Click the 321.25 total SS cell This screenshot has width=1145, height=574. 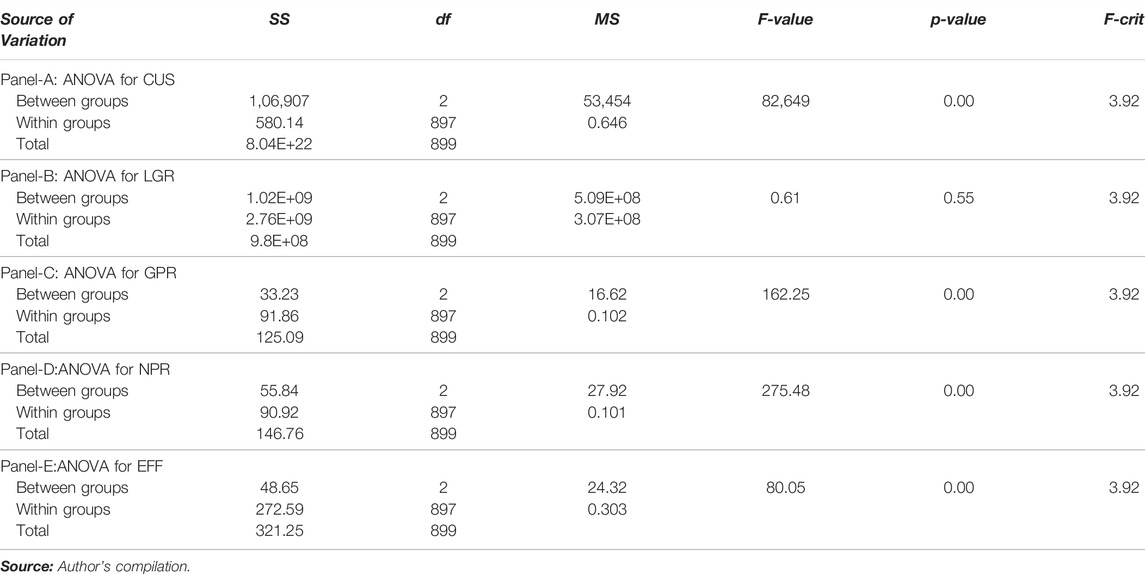coord(280,530)
